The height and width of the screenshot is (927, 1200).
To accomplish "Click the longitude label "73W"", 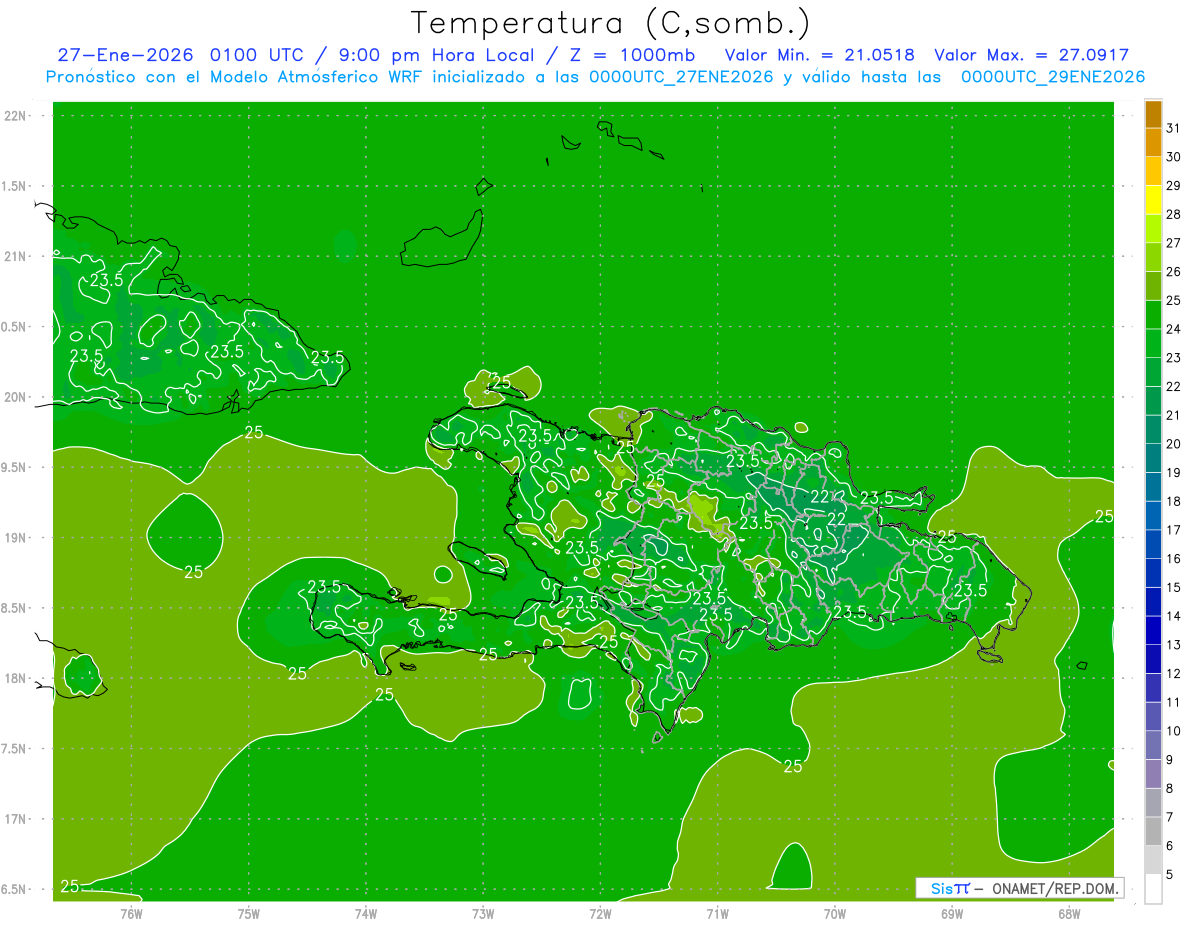I will [483, 914].
